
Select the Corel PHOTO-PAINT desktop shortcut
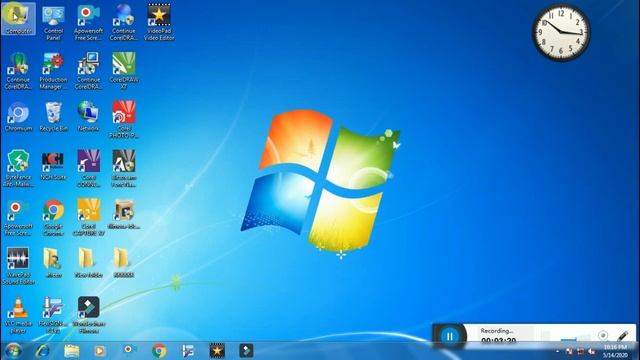pyautogui.click(x=124, y=120)
